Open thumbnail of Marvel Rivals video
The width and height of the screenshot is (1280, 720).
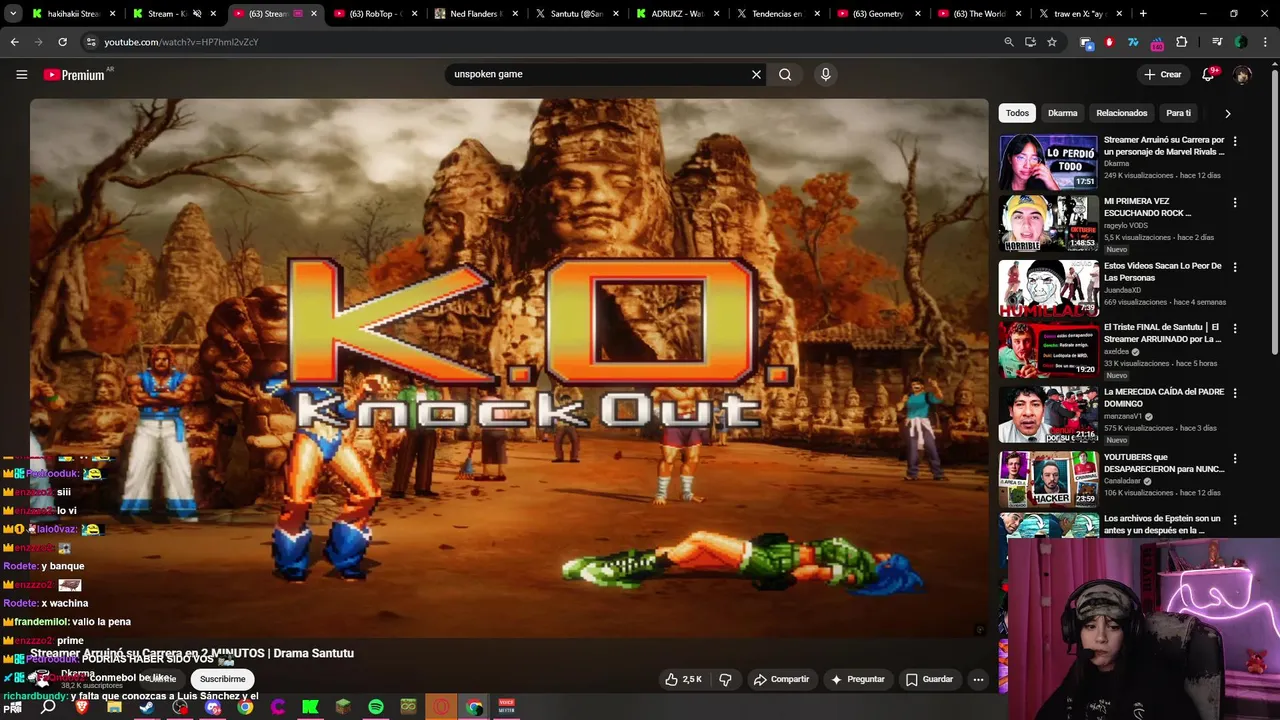(x=1048, y=162)
